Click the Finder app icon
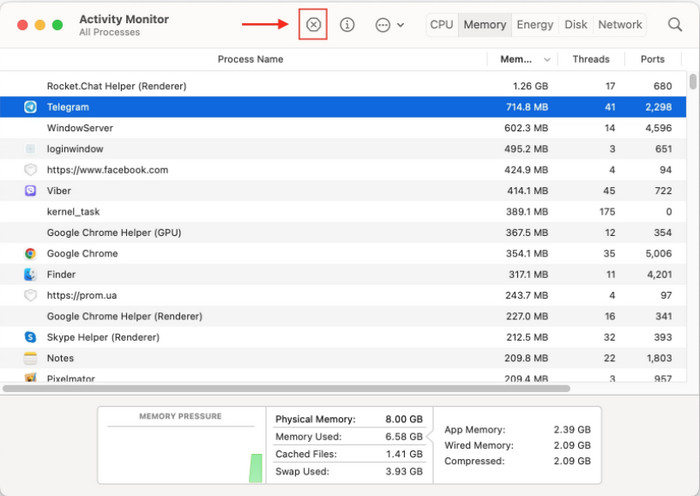Screen dimensions: 700x496 [x=30, y=274]
